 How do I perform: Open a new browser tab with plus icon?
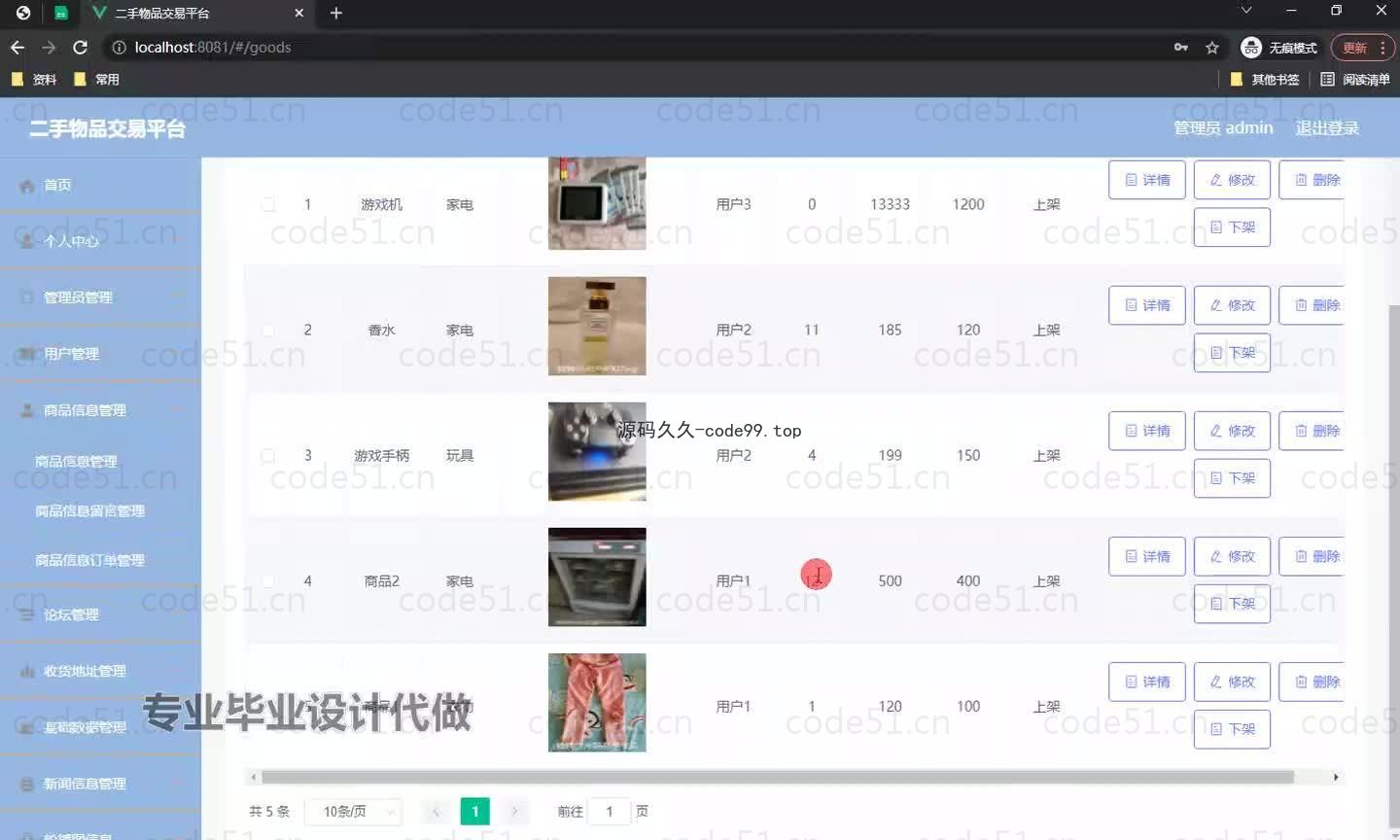tap(336, 13)
